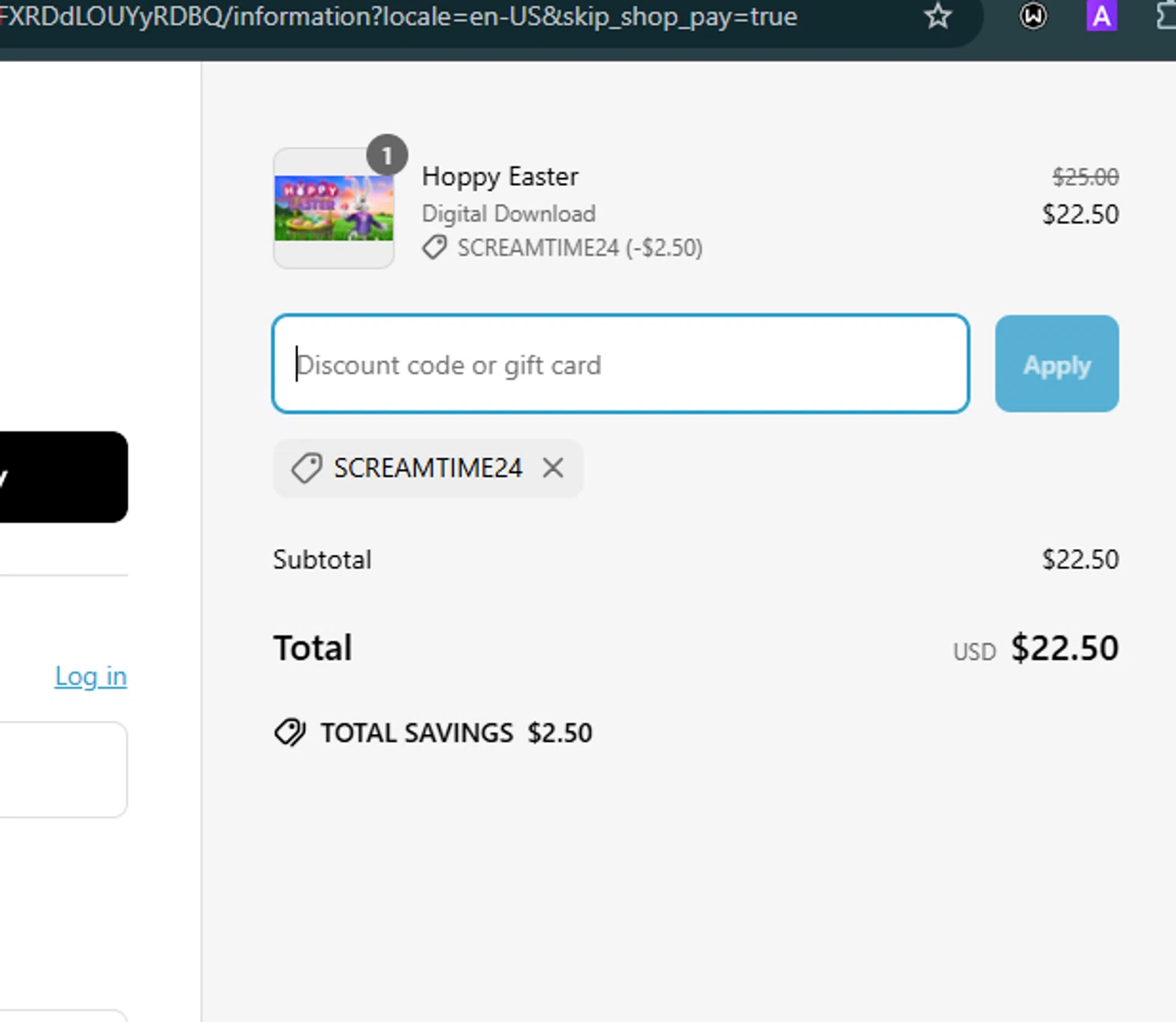Focus the discount code or gift card field
This screenshot has height=1022, width=1176.
(621, 364)
